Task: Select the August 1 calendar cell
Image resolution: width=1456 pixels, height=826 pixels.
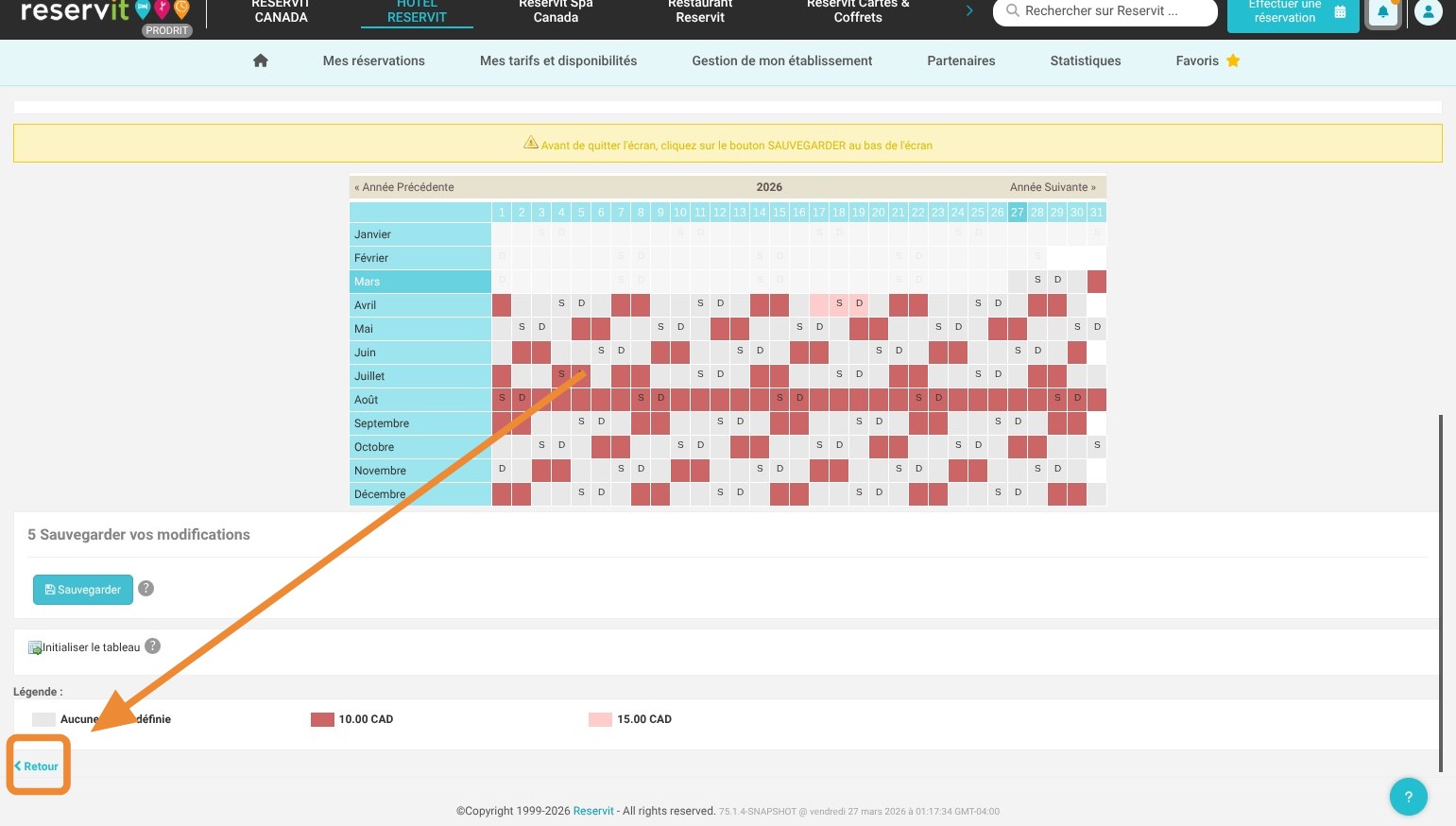Action: point(501,399)
